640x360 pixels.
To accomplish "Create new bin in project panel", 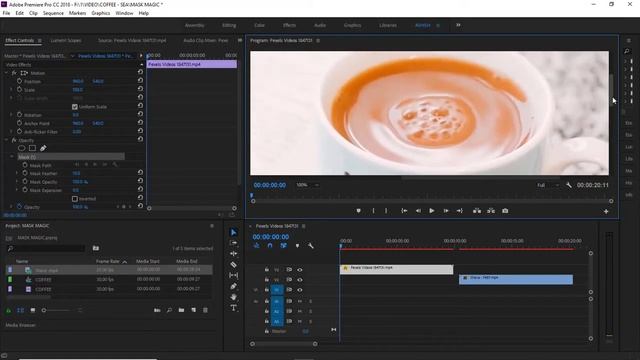I will click(181, 310).
